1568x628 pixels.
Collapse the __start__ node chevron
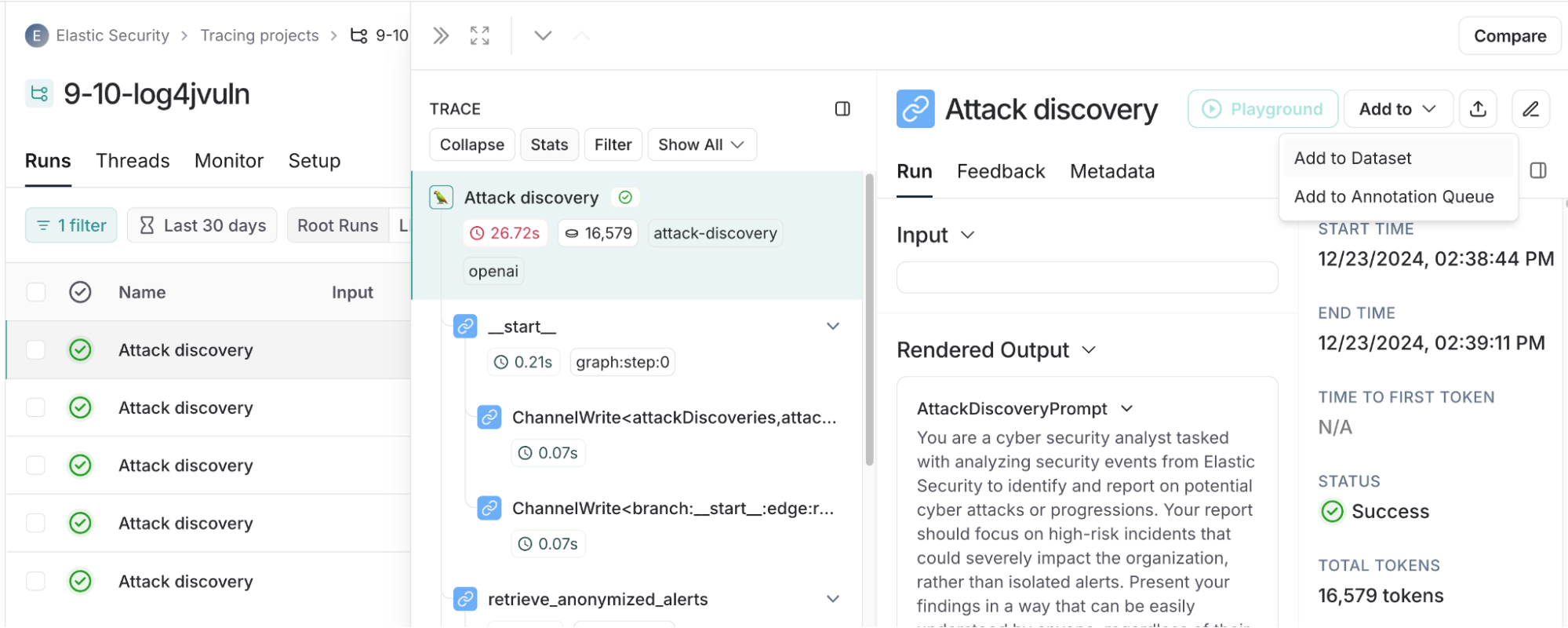click(833, 327)
